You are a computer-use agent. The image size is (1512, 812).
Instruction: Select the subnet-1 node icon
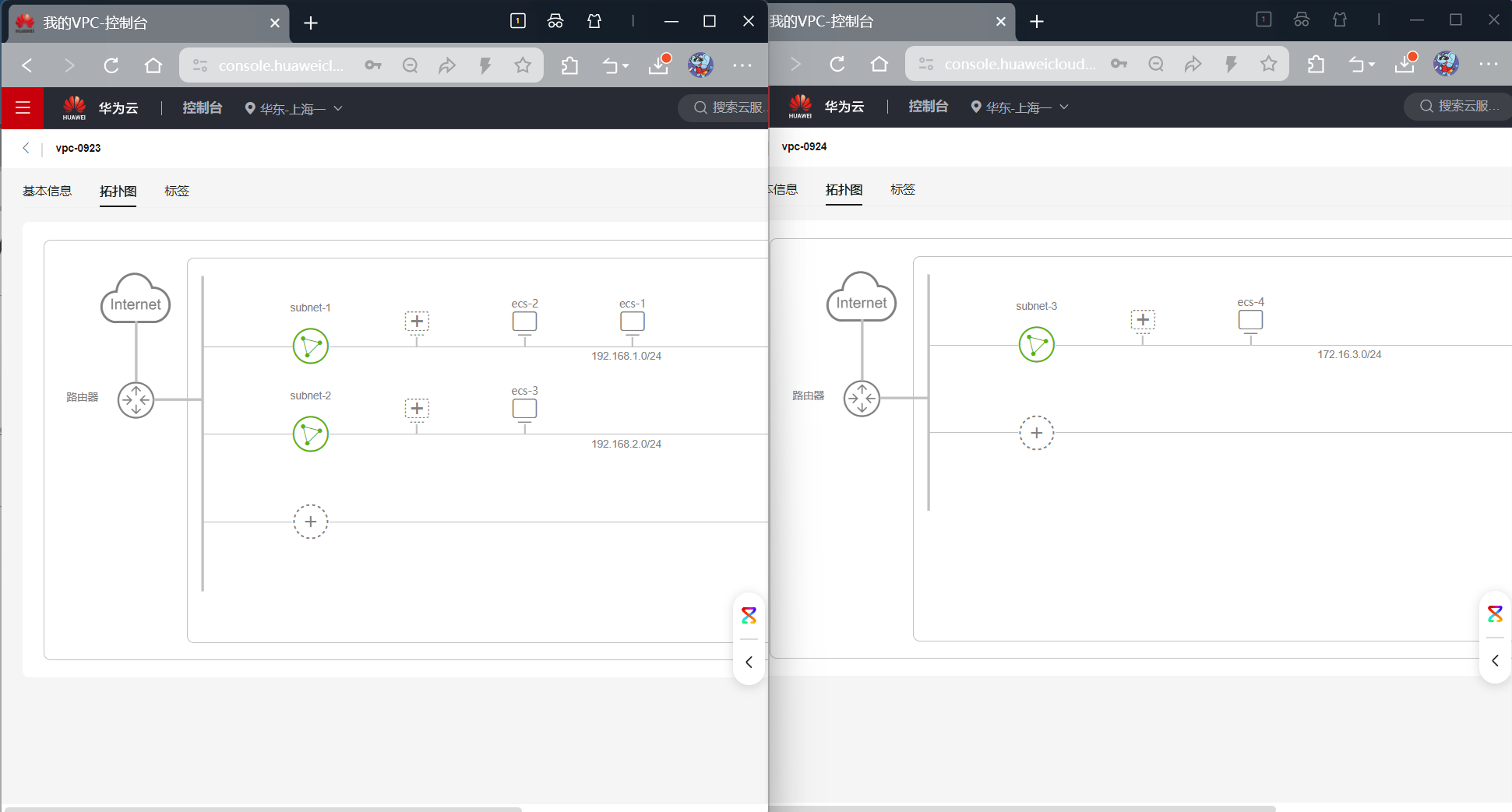tap(310, 346)
